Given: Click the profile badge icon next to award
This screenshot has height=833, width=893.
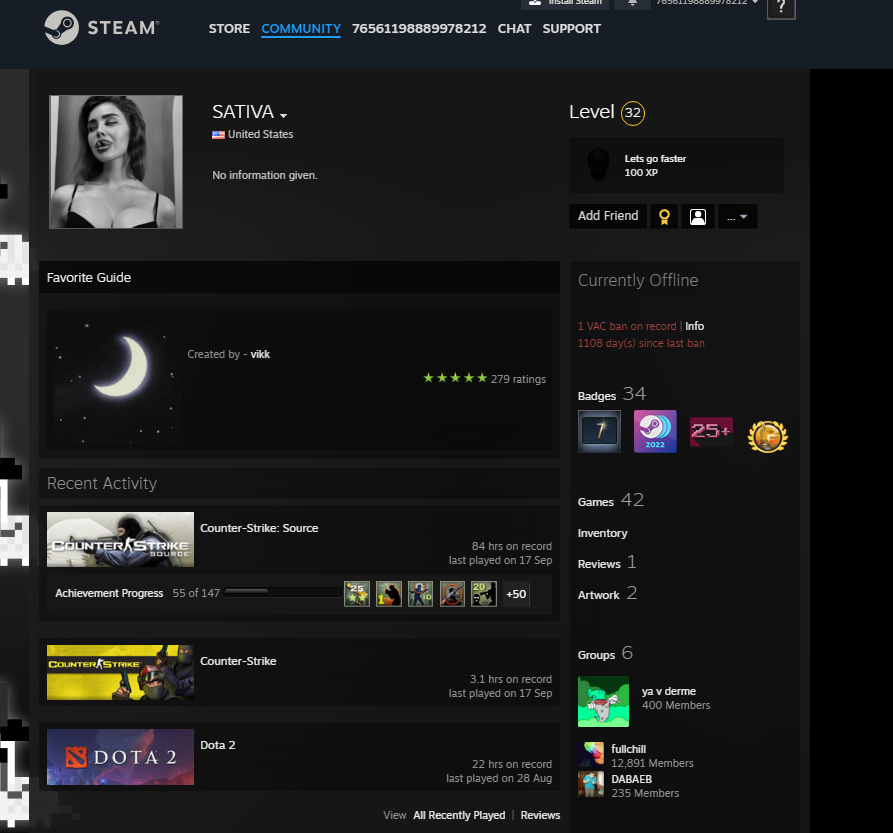Looking at the screenshot, I should pos(698,216).
